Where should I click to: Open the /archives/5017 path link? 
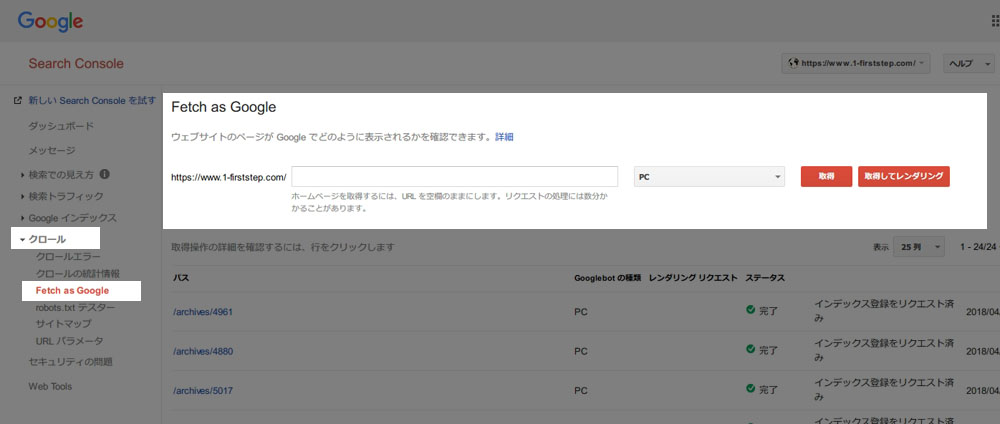click(x=203, y=390)
